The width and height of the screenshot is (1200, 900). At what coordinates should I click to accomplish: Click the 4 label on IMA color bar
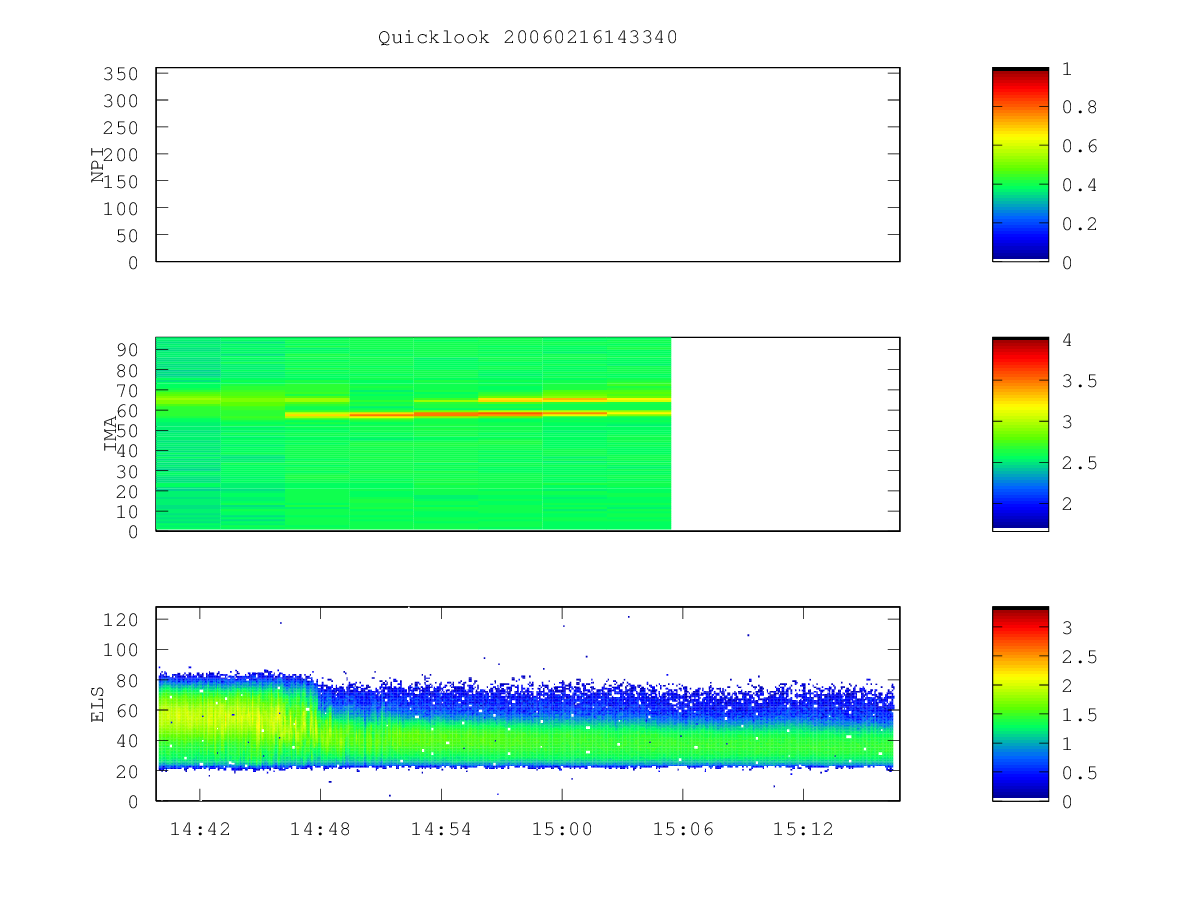(x=1067, y=340)
